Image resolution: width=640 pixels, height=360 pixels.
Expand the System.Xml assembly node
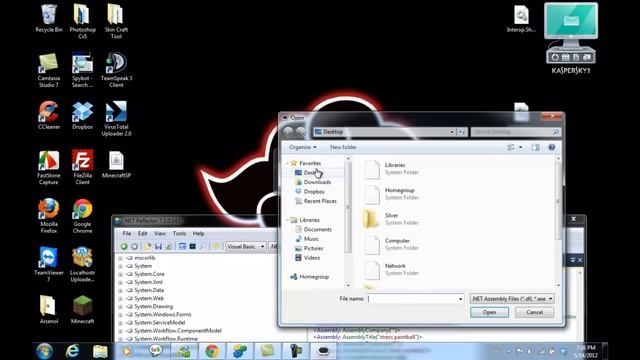(x=120, y=282)
